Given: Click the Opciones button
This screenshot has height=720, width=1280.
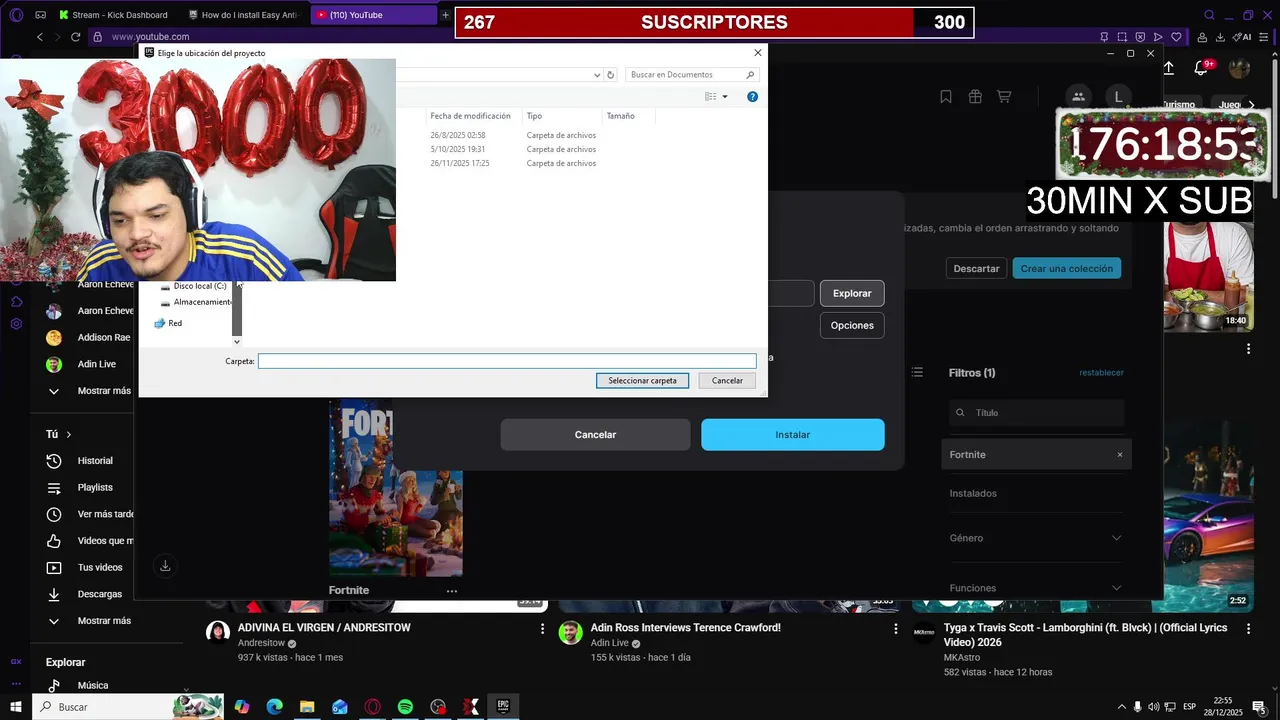Looking at the screenshot, I should click(852, 325).
